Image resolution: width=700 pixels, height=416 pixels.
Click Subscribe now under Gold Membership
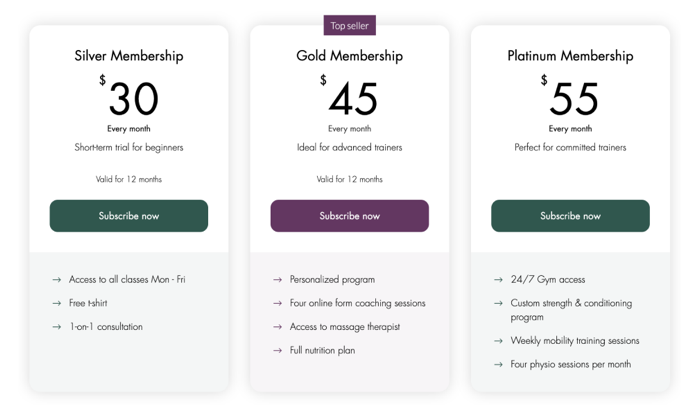pyautogui.click(x=350, y=216)
